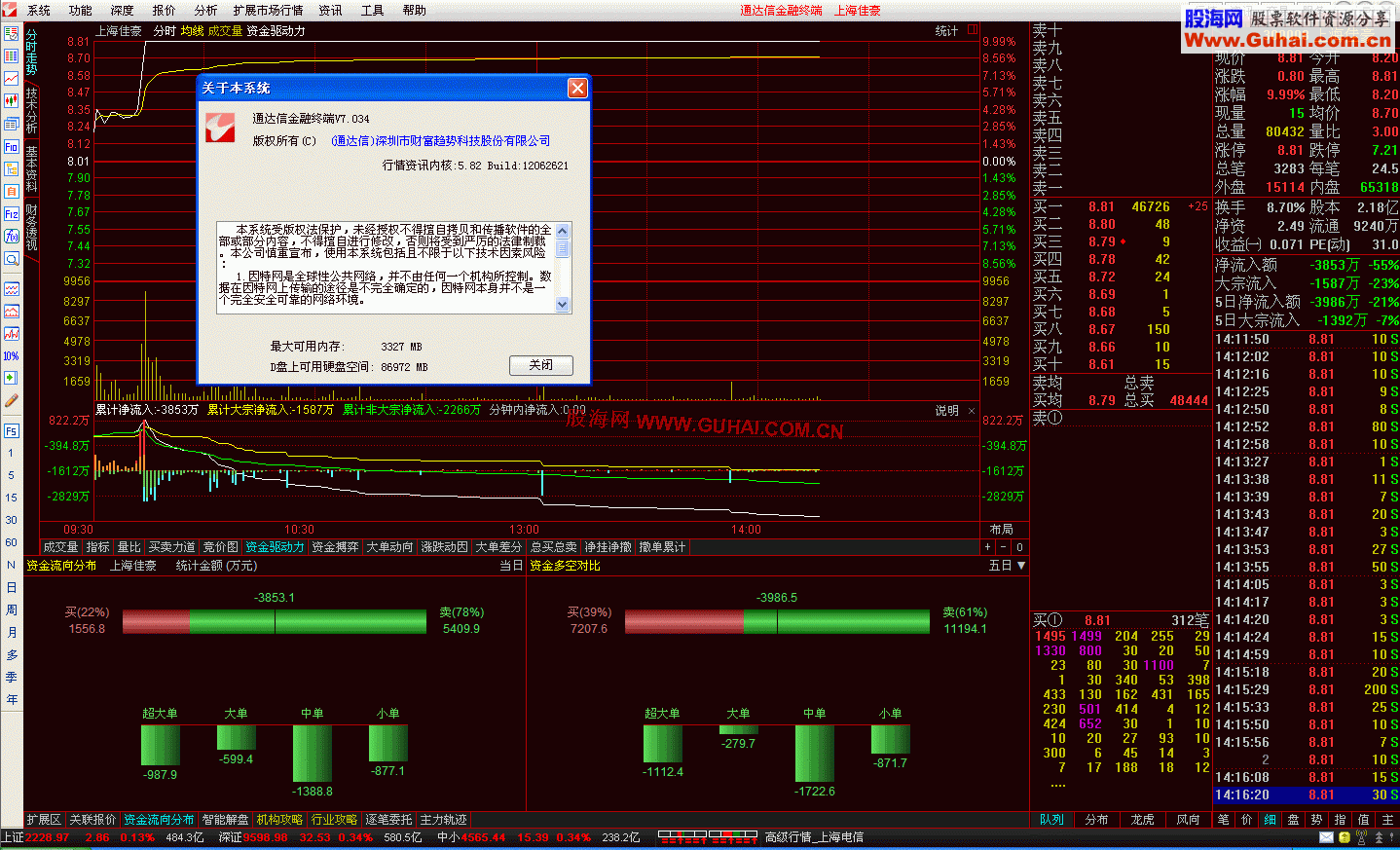The height and width of the screenshot is (850, 1400).
Task: Click the orange 自 self-selected icon
Action: (12, 191)
